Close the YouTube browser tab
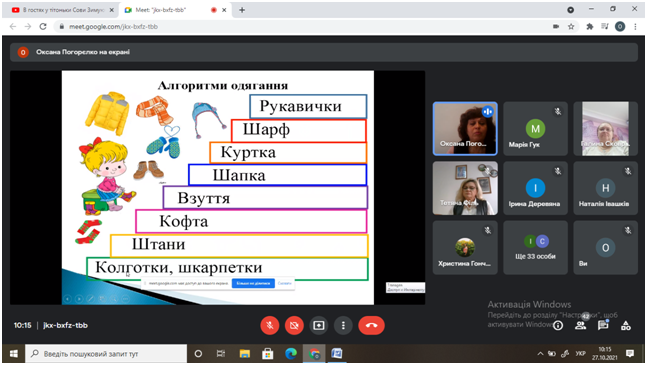 (111, 10)
